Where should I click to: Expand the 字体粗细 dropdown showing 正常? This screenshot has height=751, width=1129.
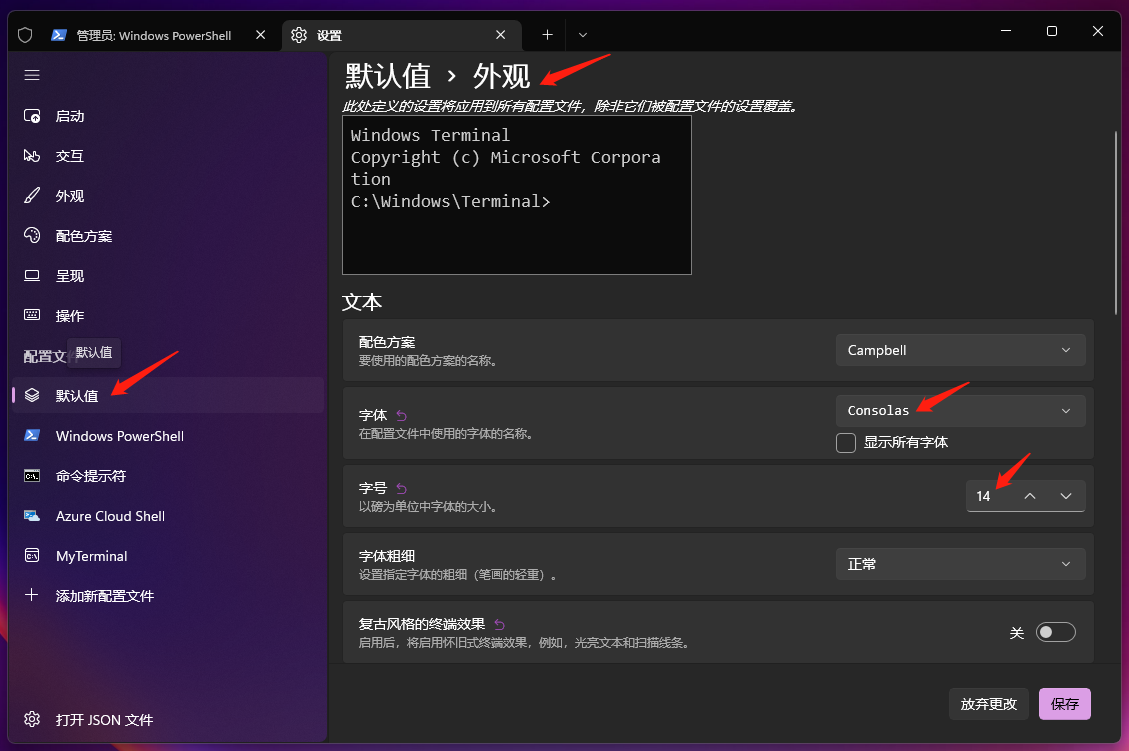(x=959, y=563)
